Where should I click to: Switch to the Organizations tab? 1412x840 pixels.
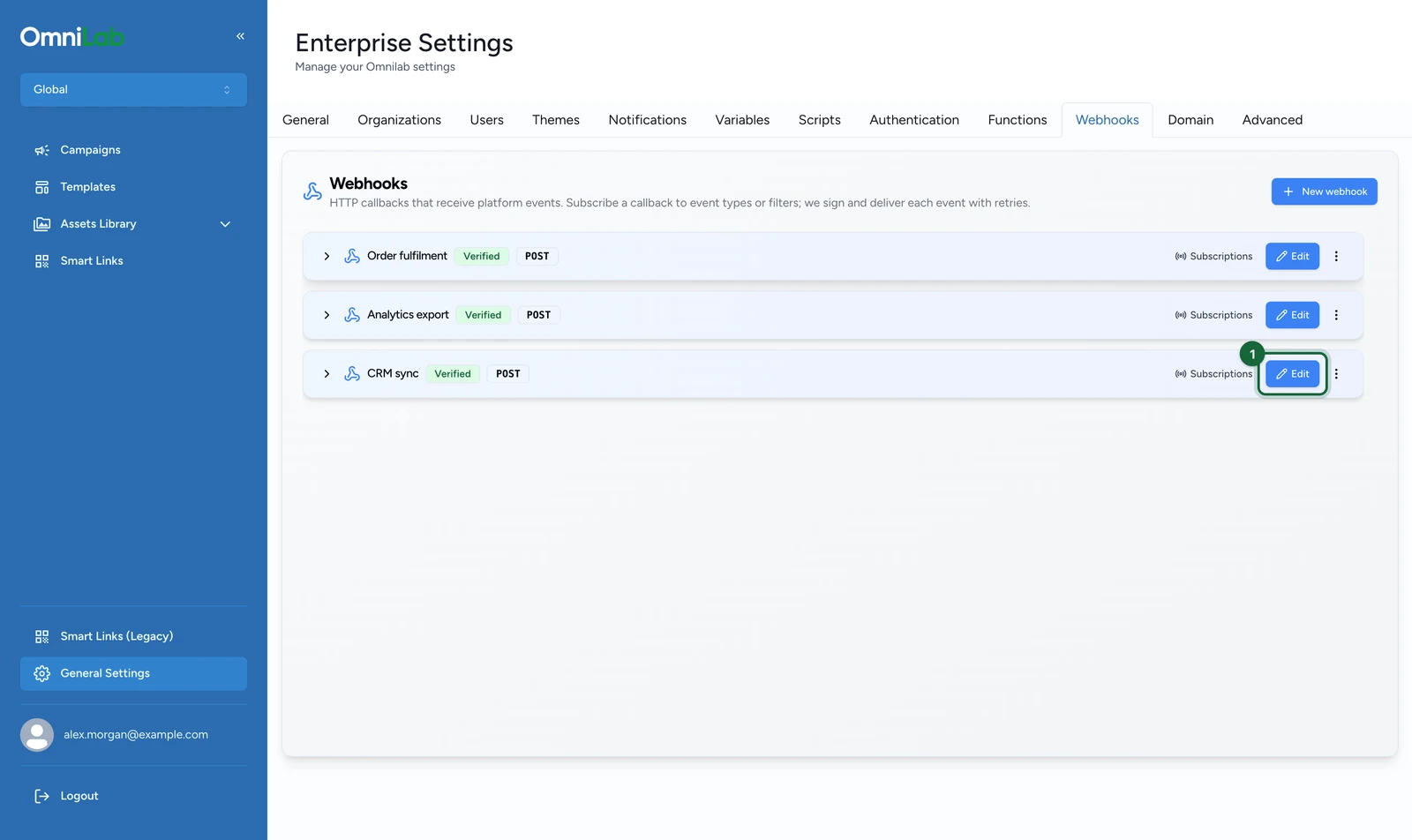pyautogui.click(x=399, y=120)
